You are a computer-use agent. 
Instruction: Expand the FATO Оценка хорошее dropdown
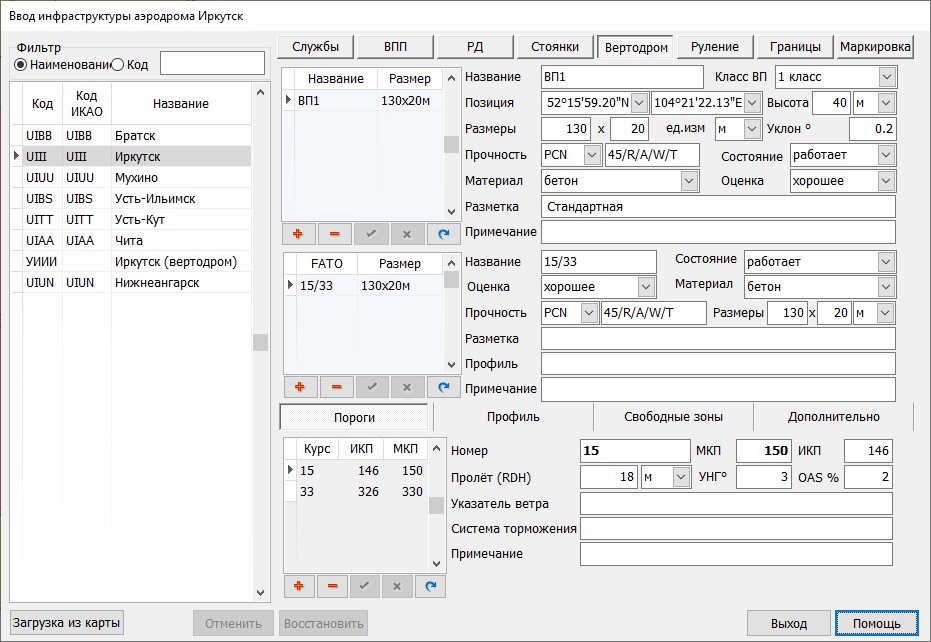tap(645, 287)
